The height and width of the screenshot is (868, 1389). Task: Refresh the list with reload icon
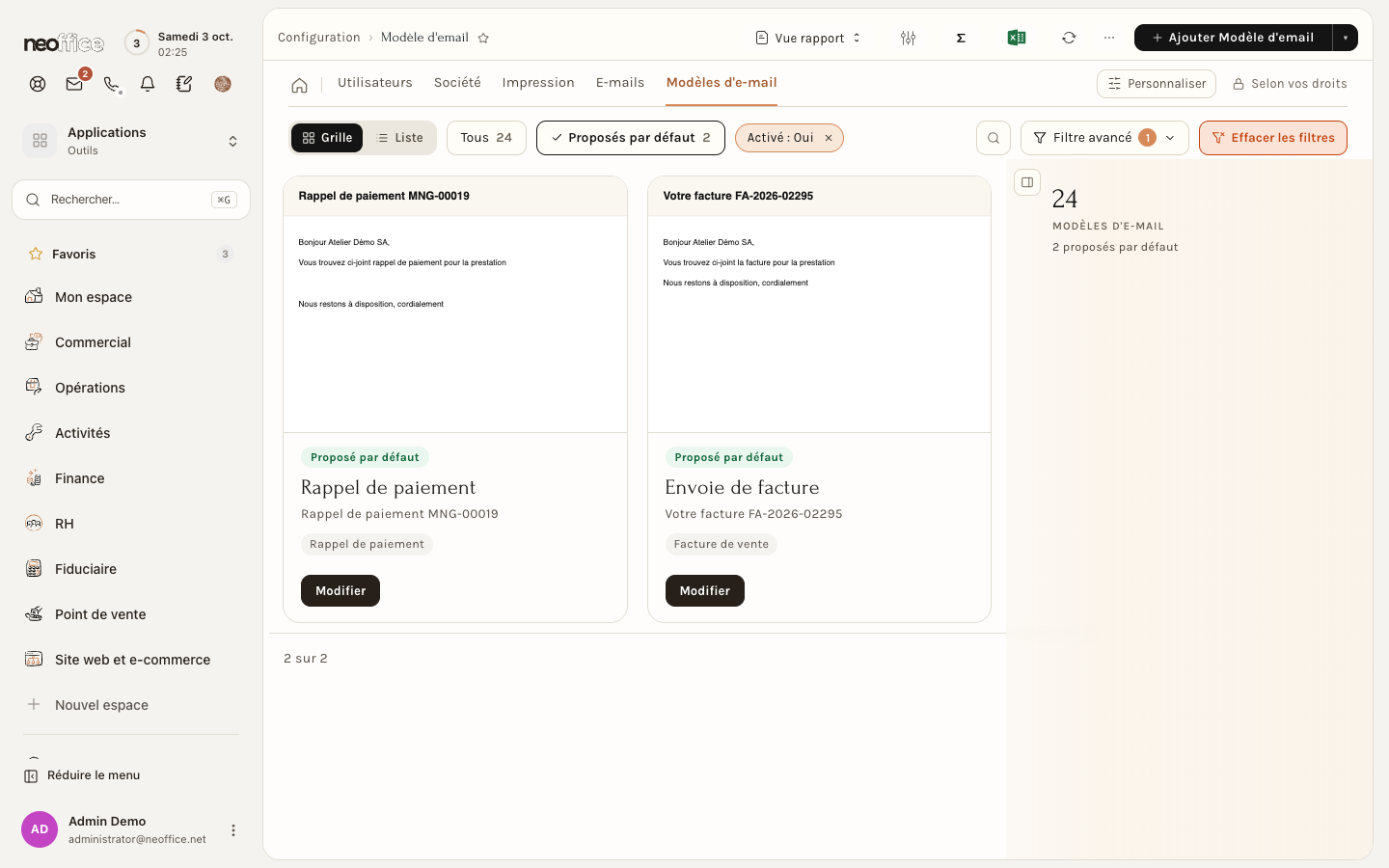(x=1069, y=38)
